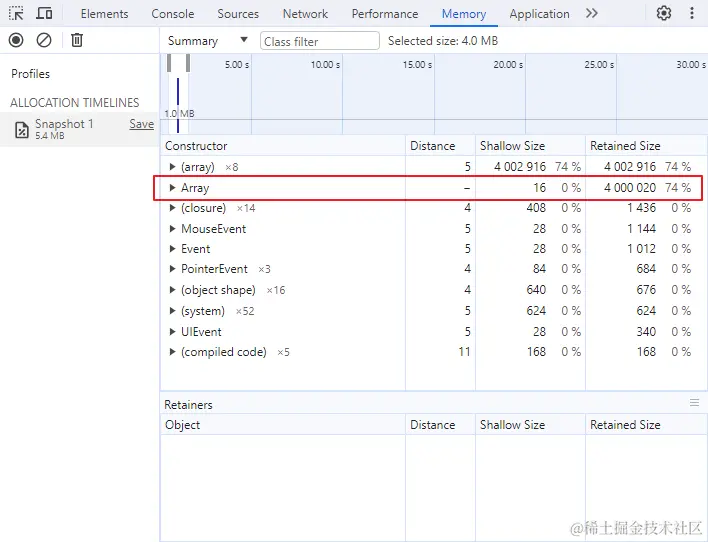Click the blue allocation bar in timeline

coord(178,105)
